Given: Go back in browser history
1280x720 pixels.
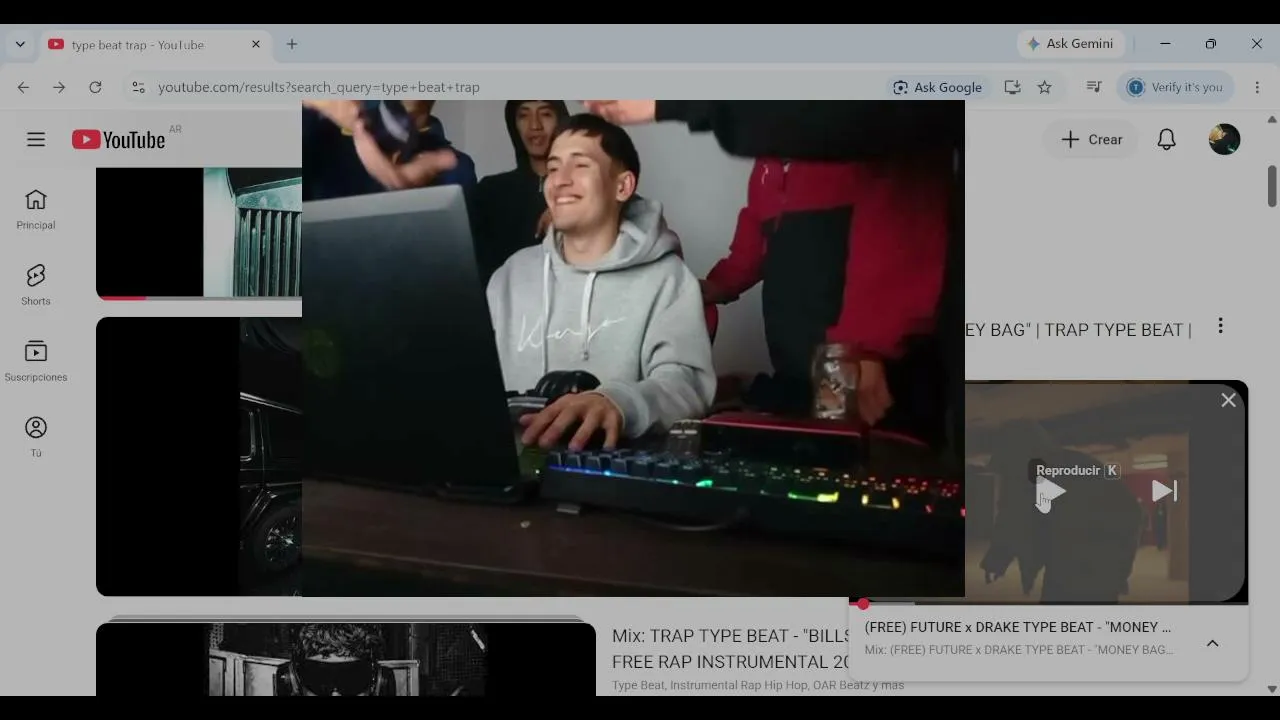Looking at the screenshot, I should point(23,87).
